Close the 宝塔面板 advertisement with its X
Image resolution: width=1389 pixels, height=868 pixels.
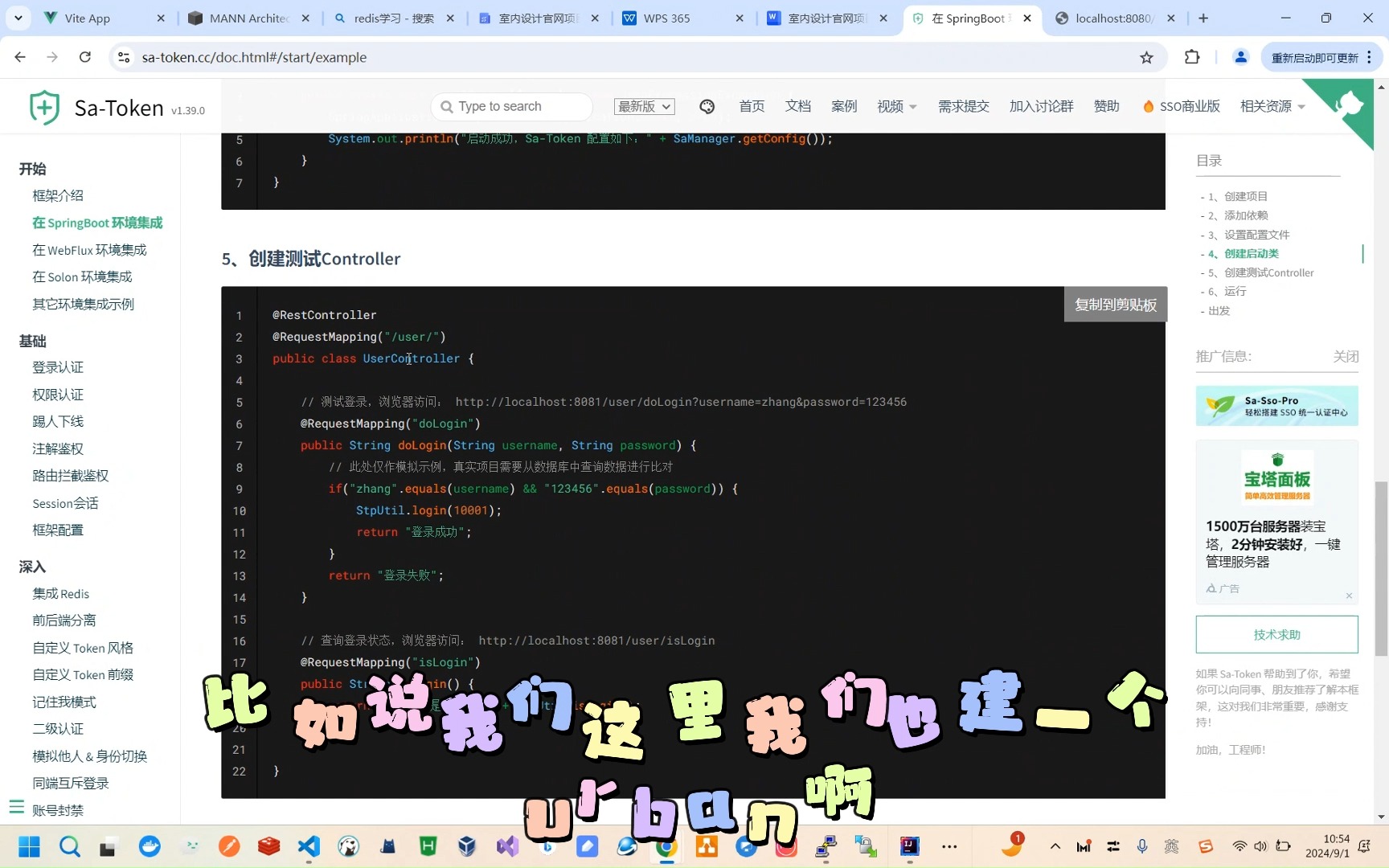tap(1349, 596)
